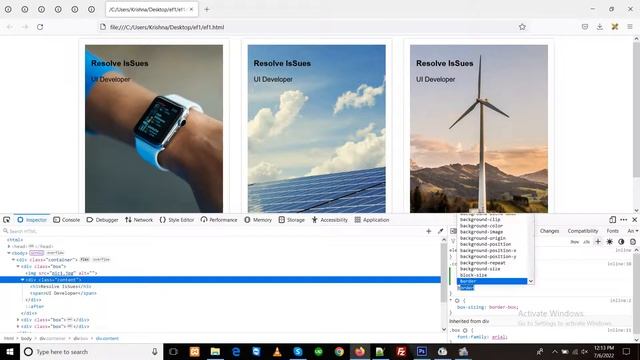Toggle the :hov pseudo-class panel
Viewport: 640px width, 360px height.
pos(575,242)
